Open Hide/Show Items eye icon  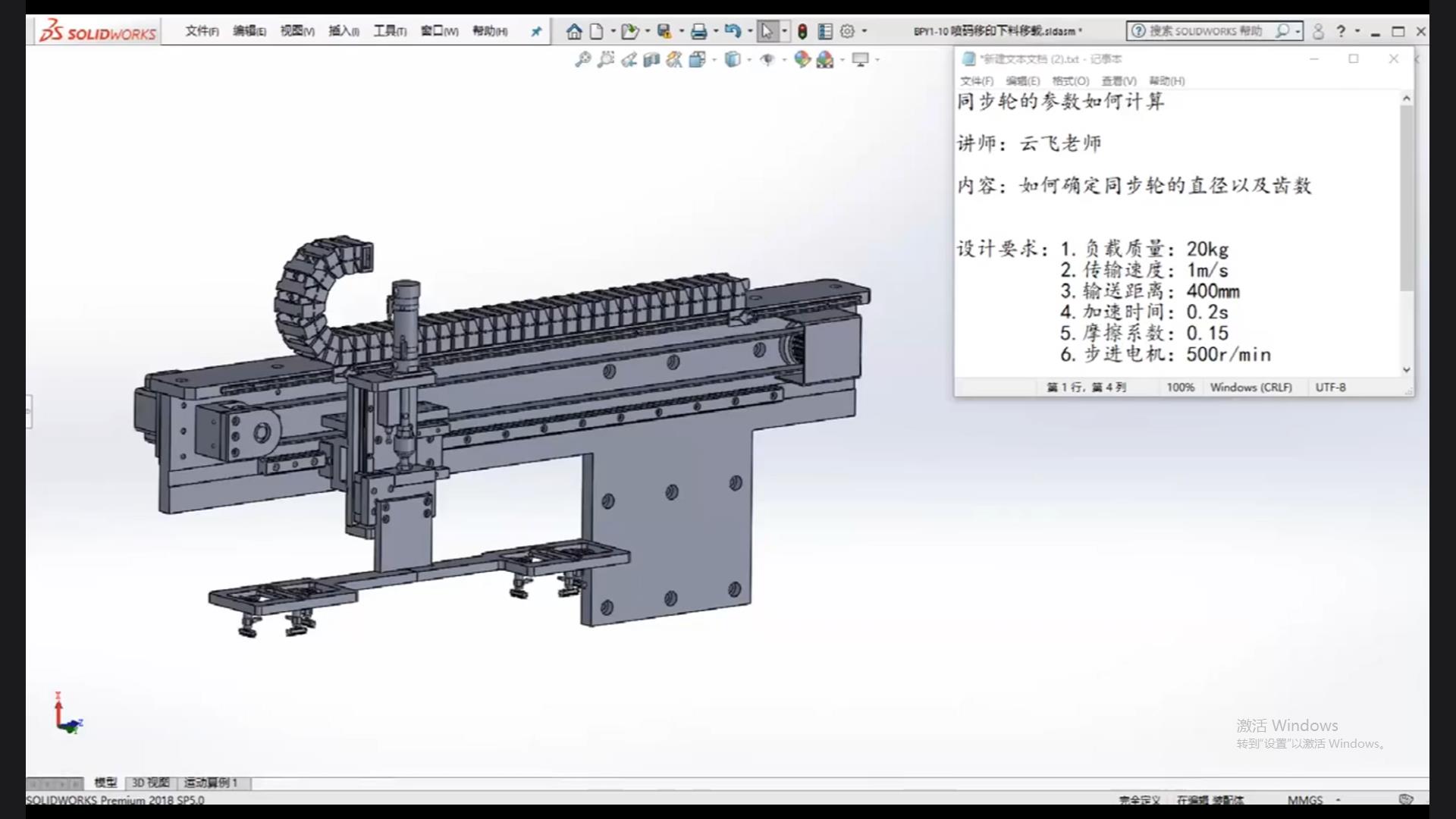[x=767, y=59]
